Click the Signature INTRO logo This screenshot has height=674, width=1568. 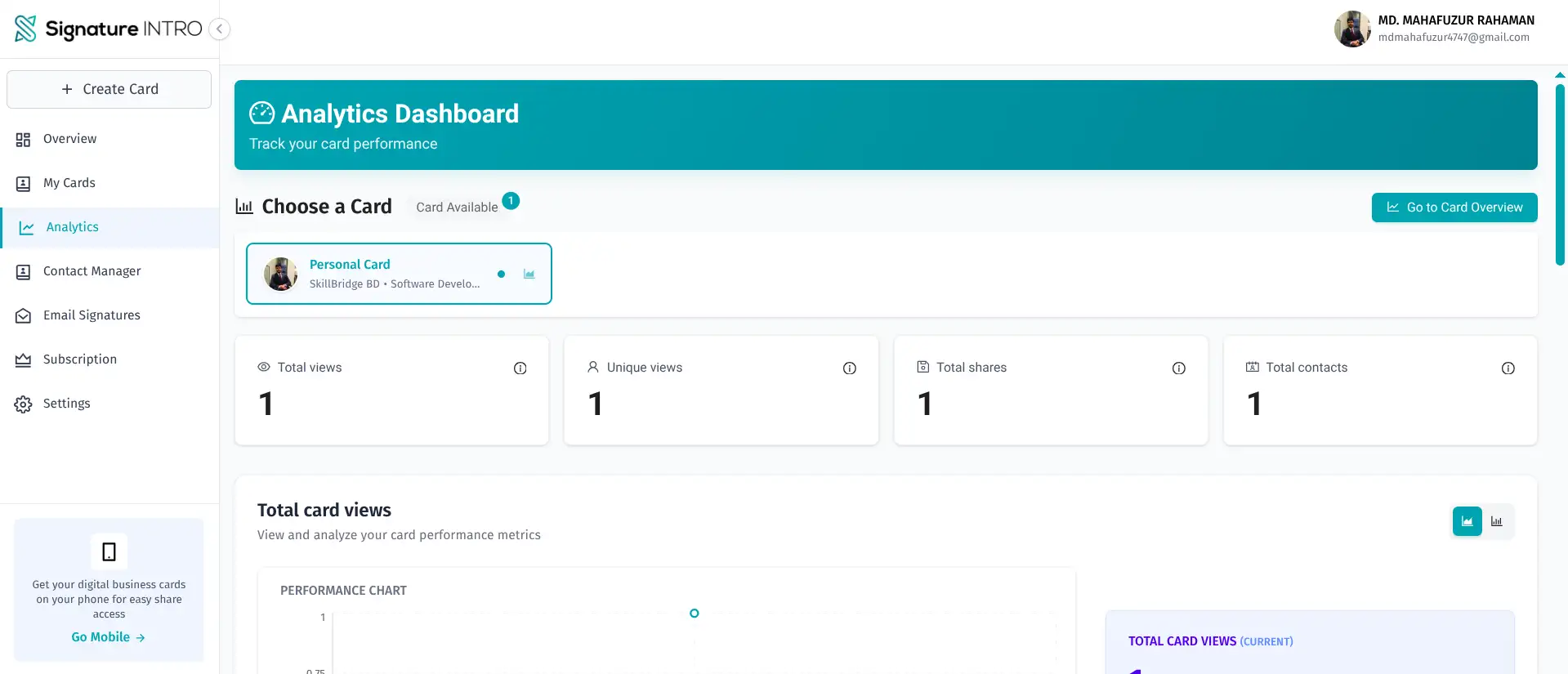[x=108, y=29]
